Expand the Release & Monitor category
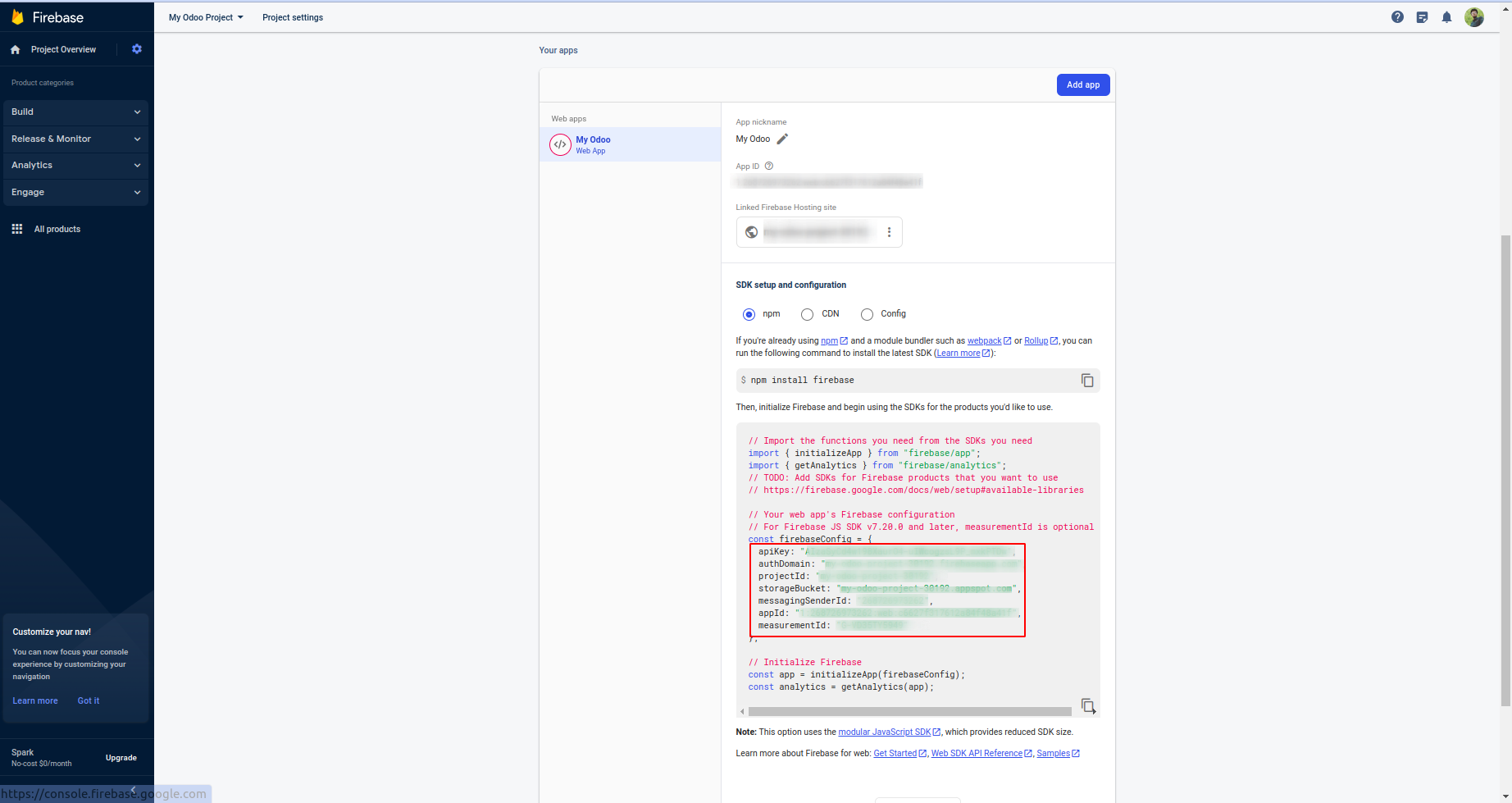This screenshot has width=1512, height=803. (x=75, y=139)
